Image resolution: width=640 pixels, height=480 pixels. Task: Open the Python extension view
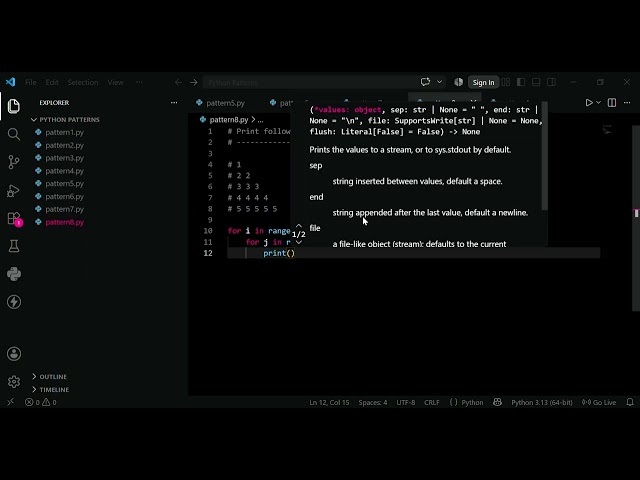point(13,274)
